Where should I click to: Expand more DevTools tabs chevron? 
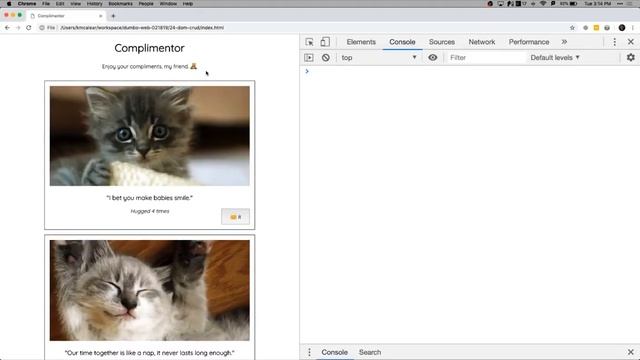[564, 42]
